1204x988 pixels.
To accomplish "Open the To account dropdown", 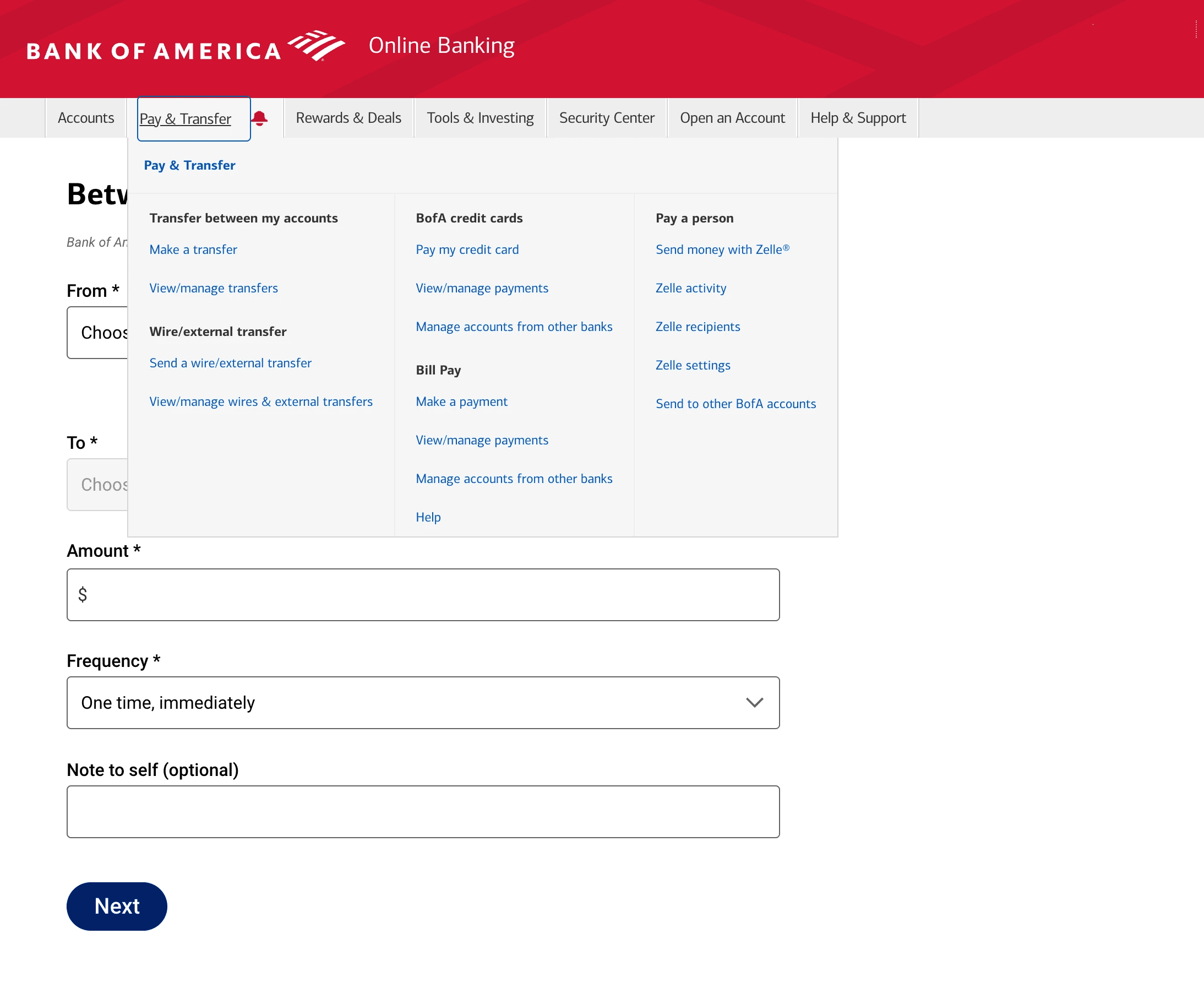I will coord(98,485).
